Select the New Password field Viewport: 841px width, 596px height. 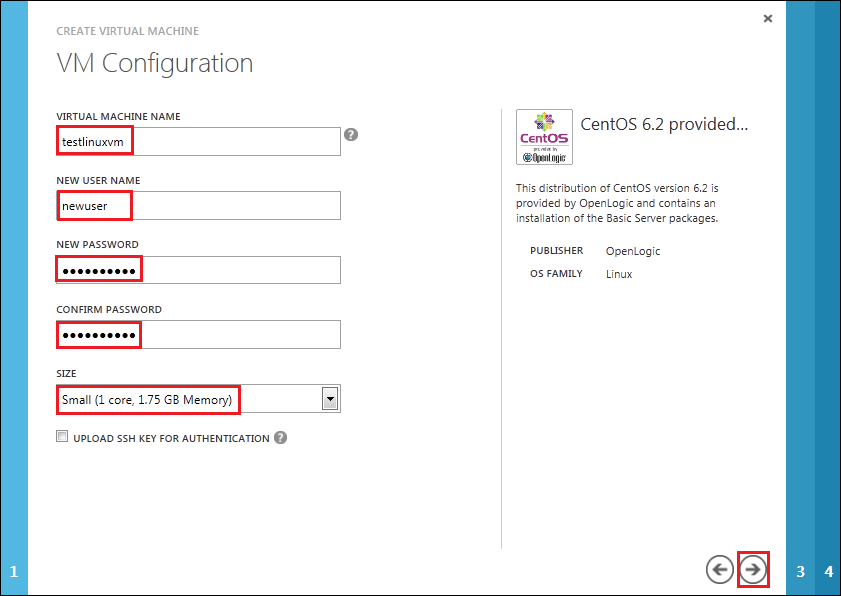pos(198,270)
